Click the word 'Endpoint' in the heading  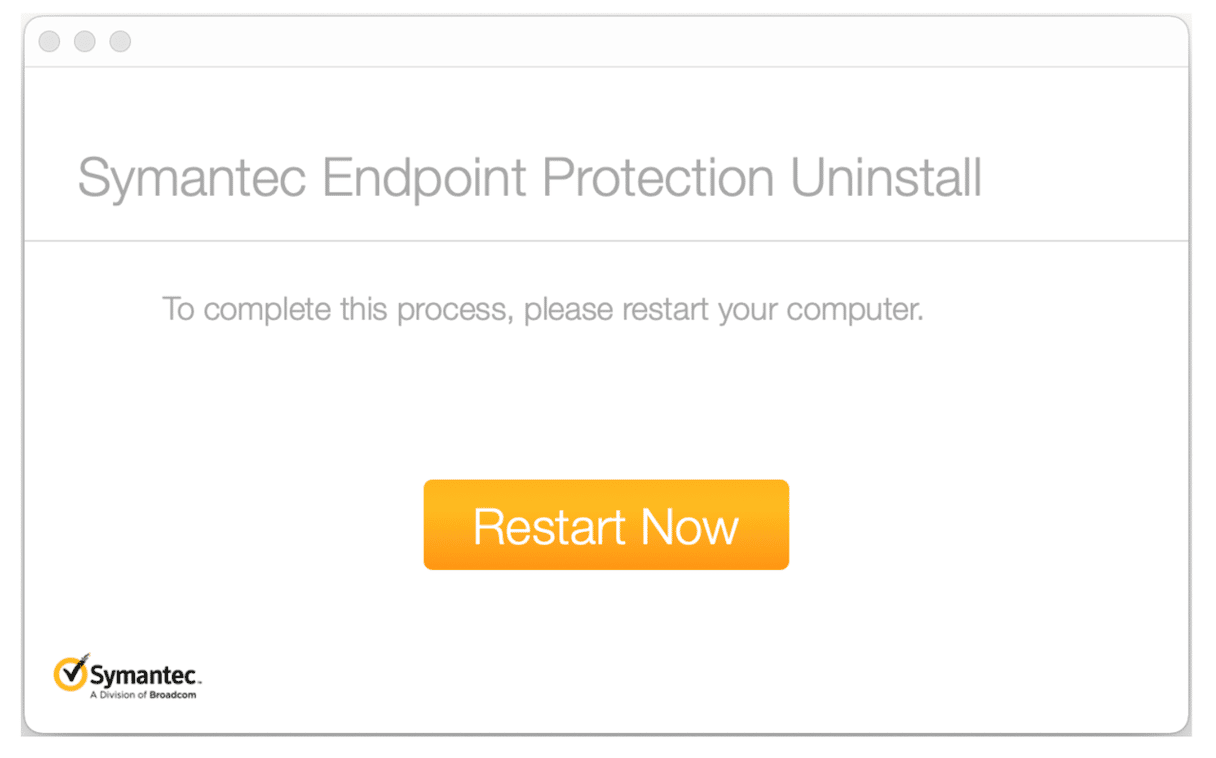click(x=424, y=178)
